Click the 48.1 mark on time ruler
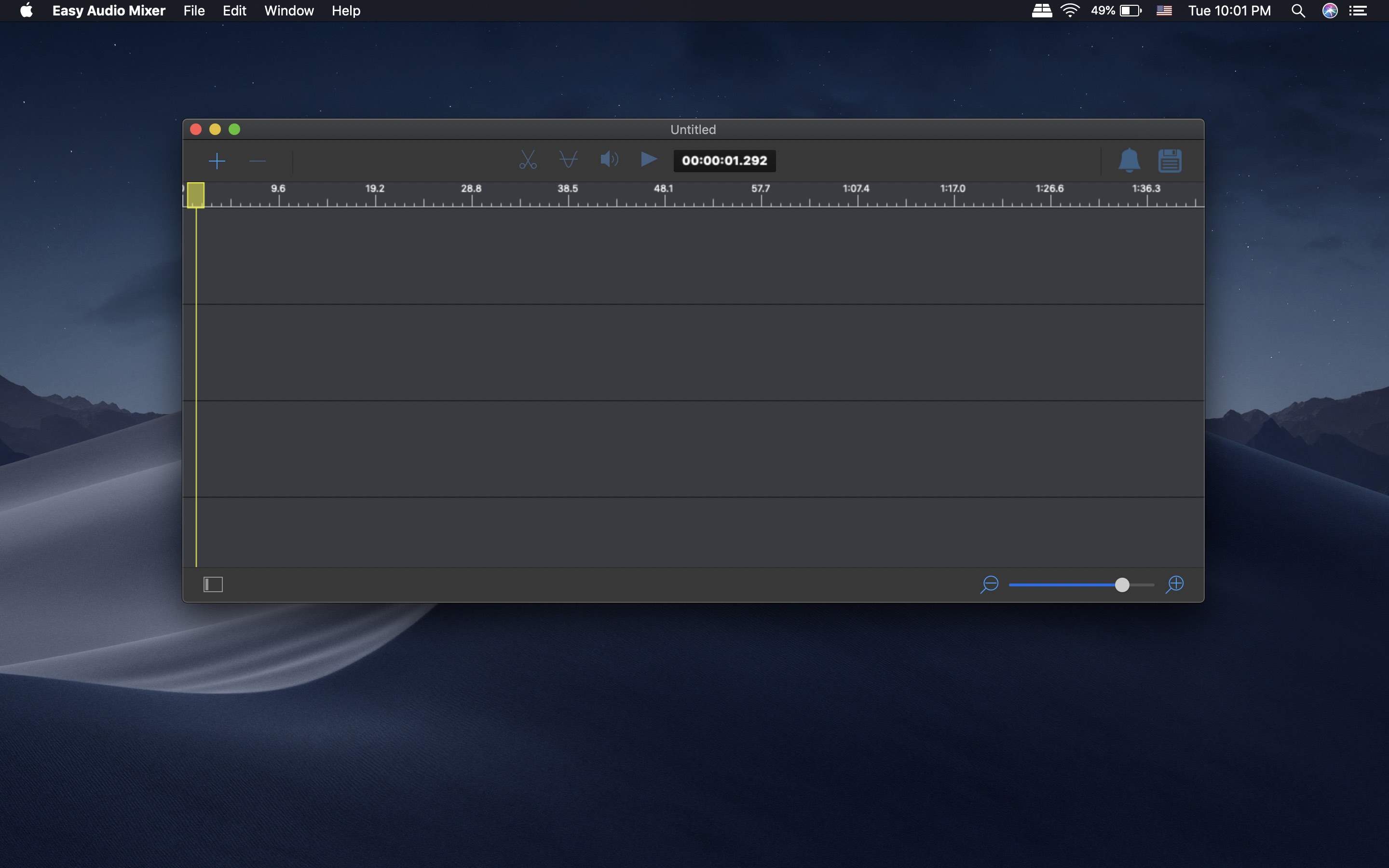The height and width of the screenshot is (868, 1389). point(664,188)
